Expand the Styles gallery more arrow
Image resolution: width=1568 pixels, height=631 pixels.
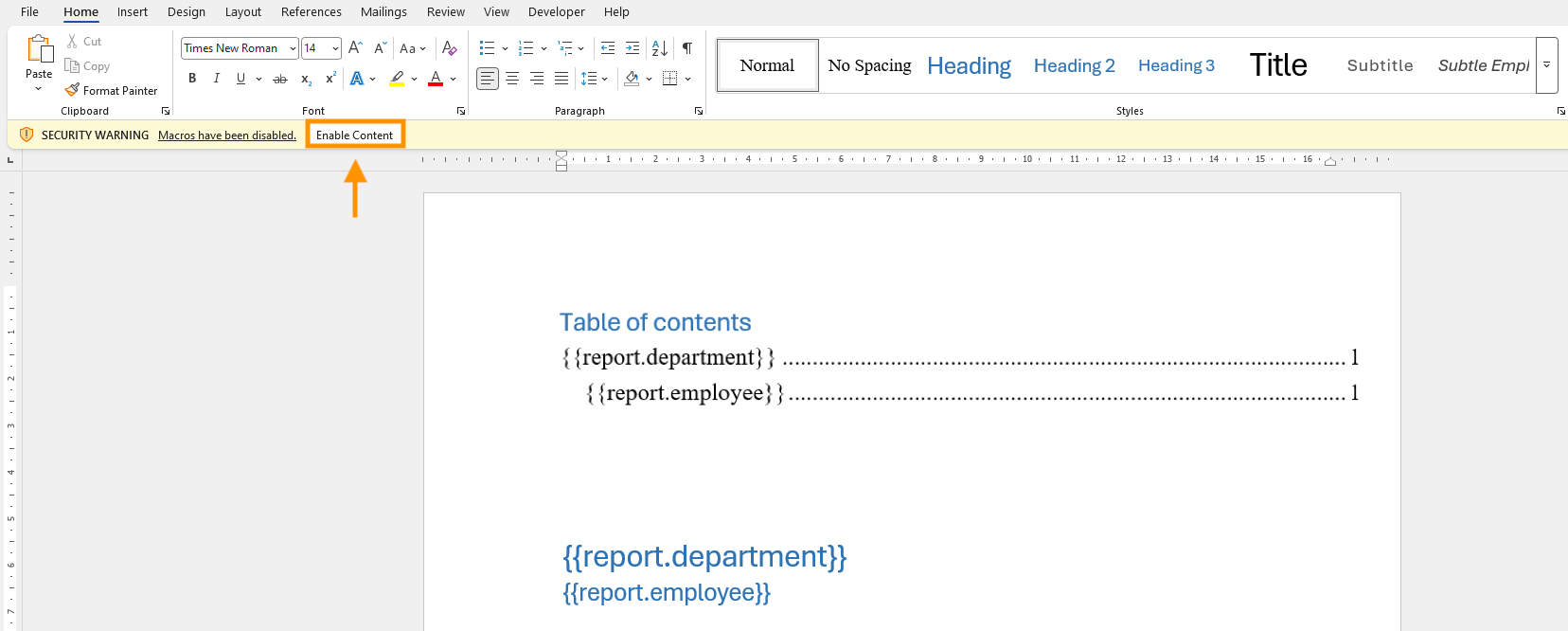[1547, 65]
